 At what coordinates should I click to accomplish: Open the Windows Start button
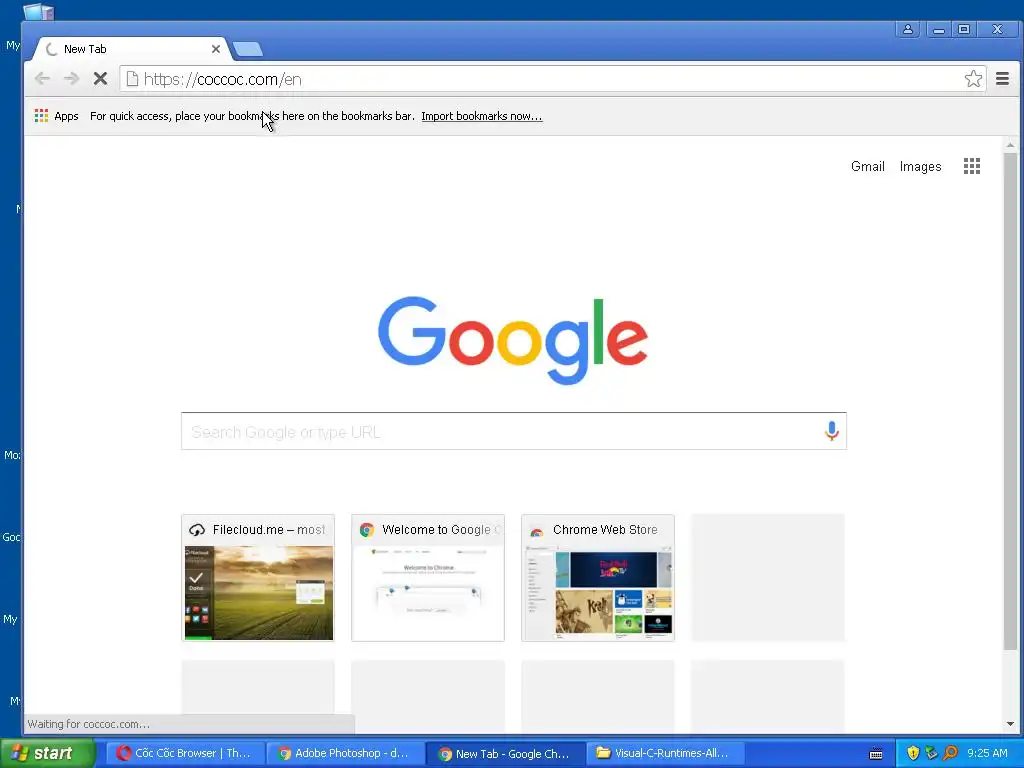(47, 753)
